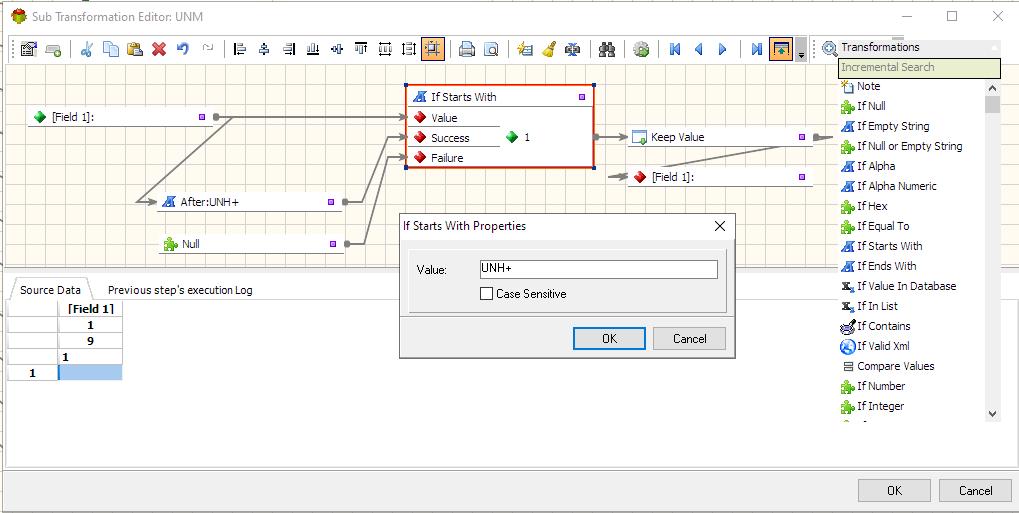The image size is (1019, 513).
Task: Click the broom clean-up icon
Action: click(549, 49)
